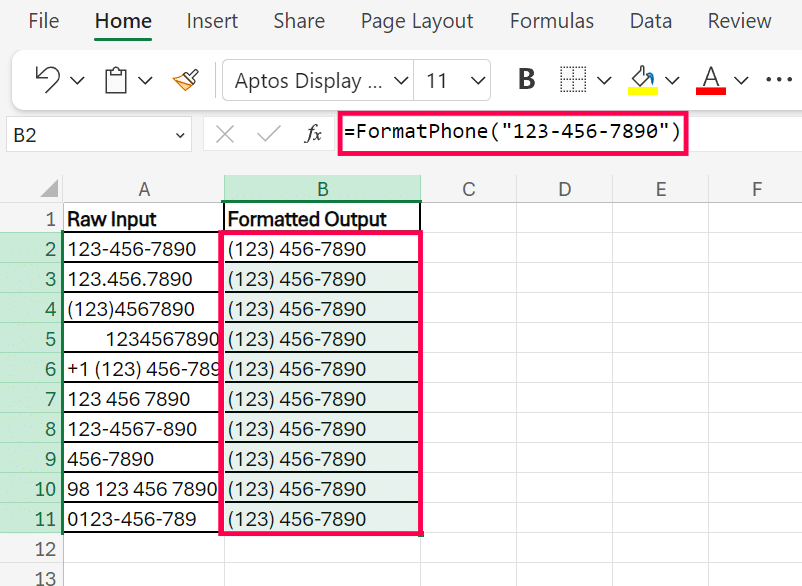Select column E header
802x586 pixels.
point(660,189)
